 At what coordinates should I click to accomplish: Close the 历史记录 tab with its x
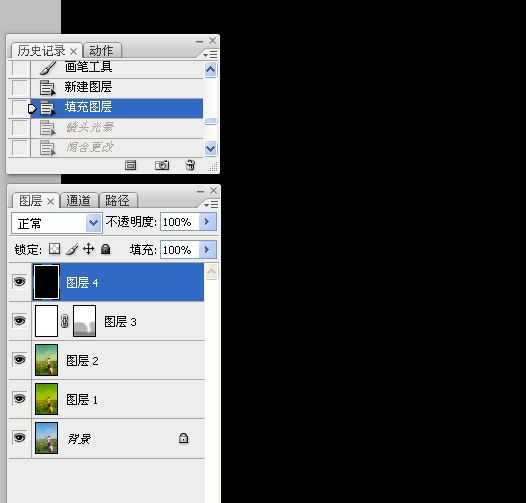pos(74,52)
